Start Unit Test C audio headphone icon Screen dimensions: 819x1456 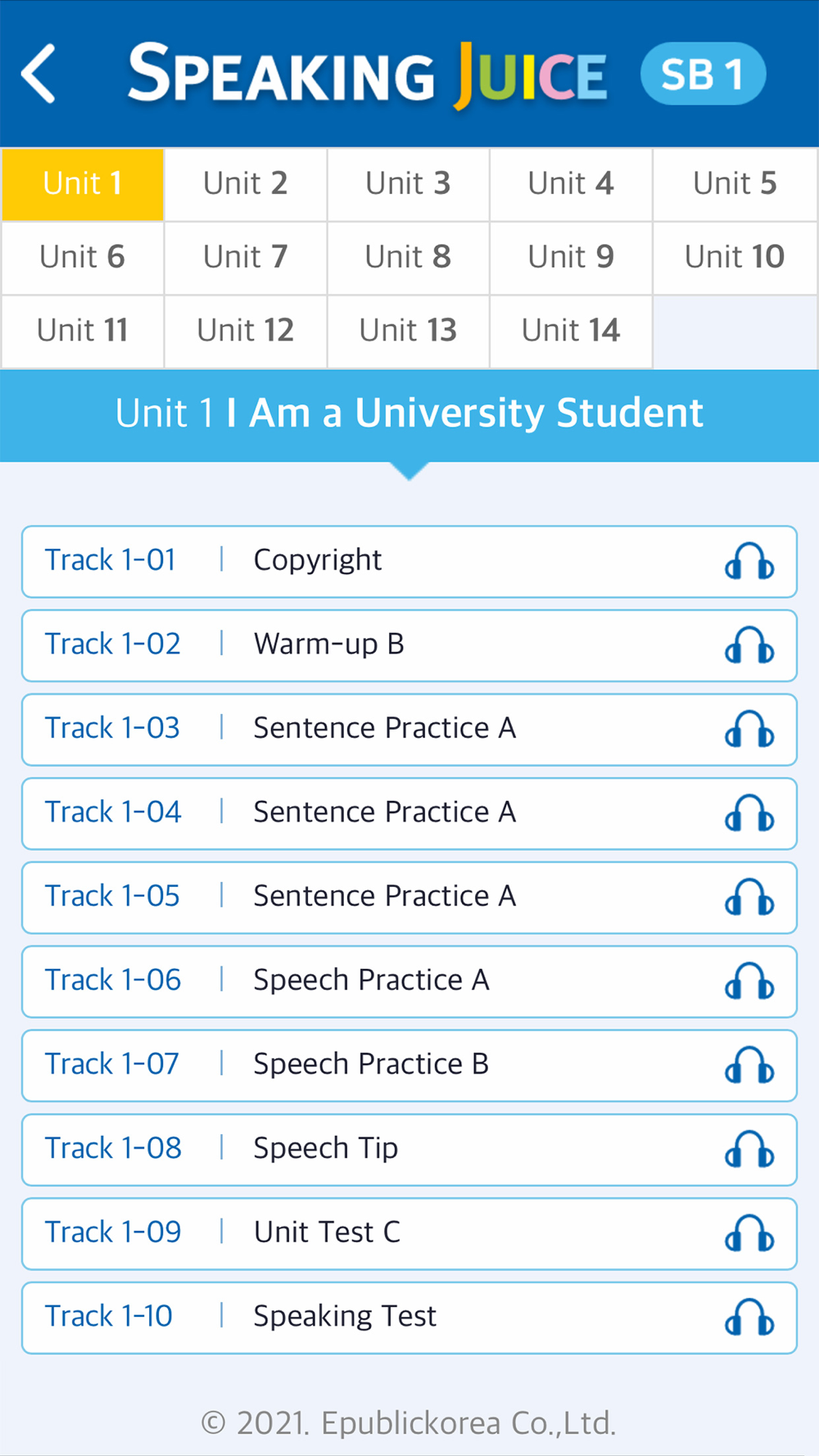tap(749, 1233)
